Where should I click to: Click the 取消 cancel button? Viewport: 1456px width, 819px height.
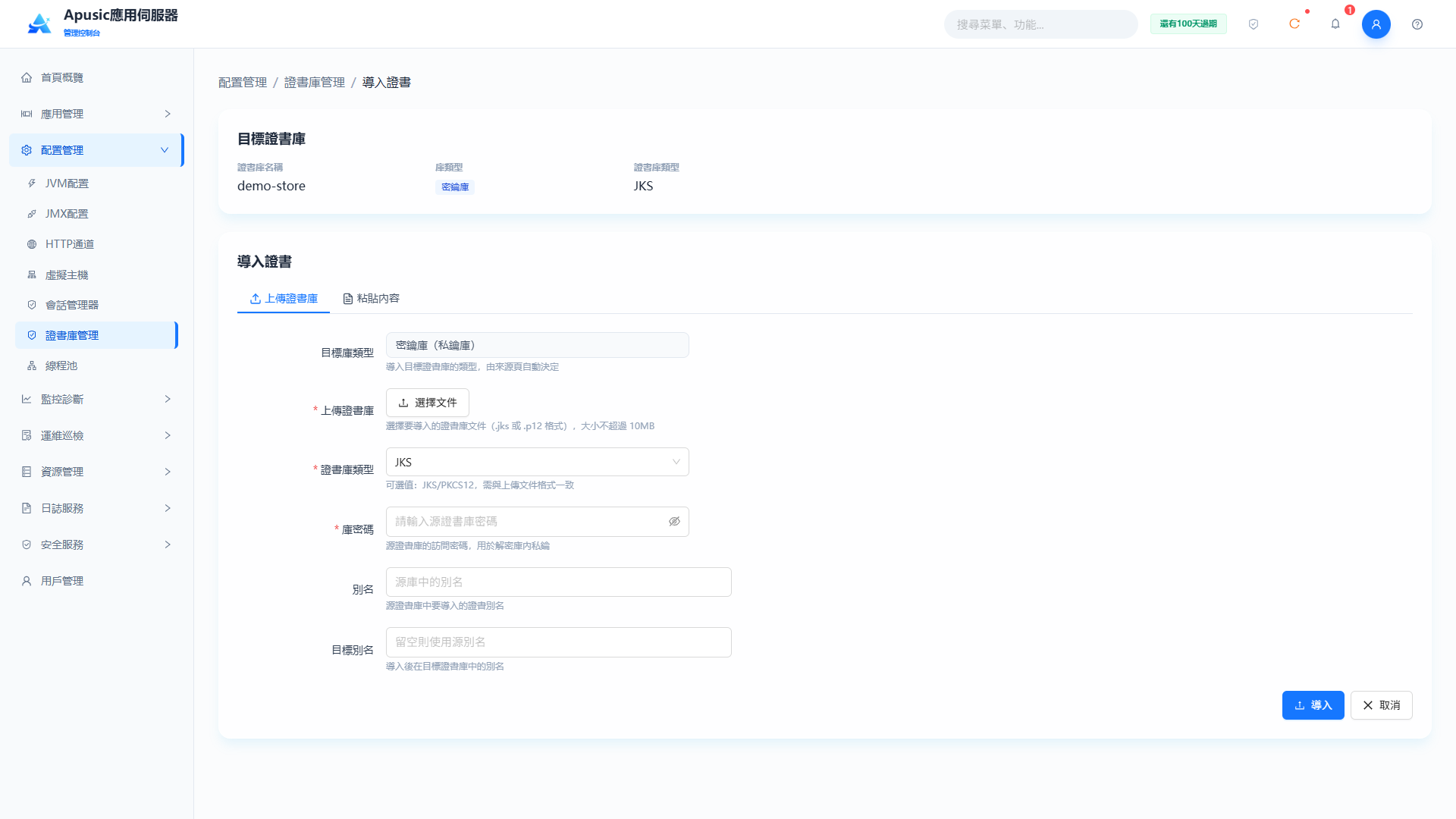(x=1381, y=705)
